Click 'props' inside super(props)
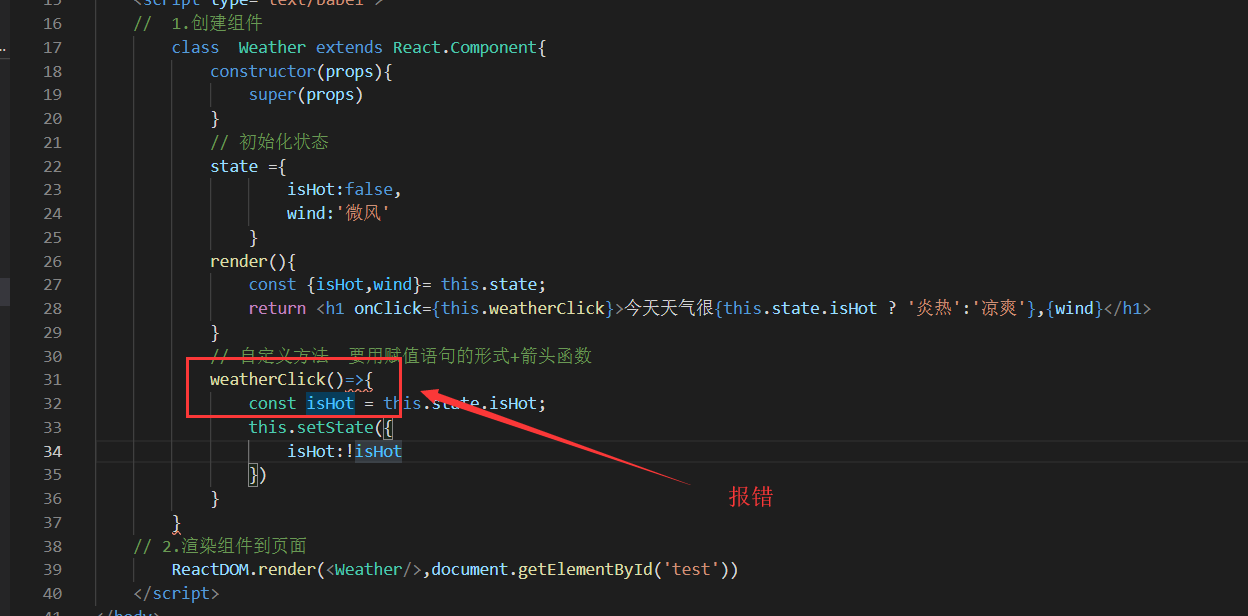The width and height of the screenshot is (1248, 616). [x=330, y=95]
